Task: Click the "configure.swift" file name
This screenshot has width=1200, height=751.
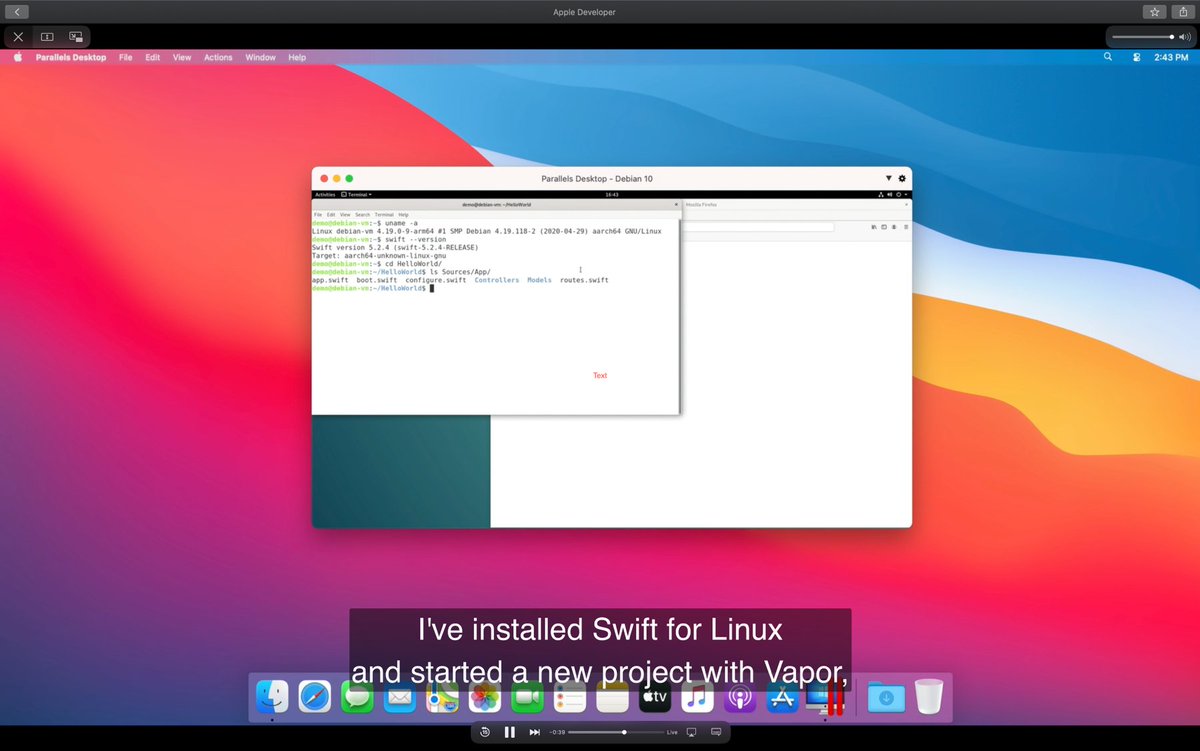Action: point(436,280)
